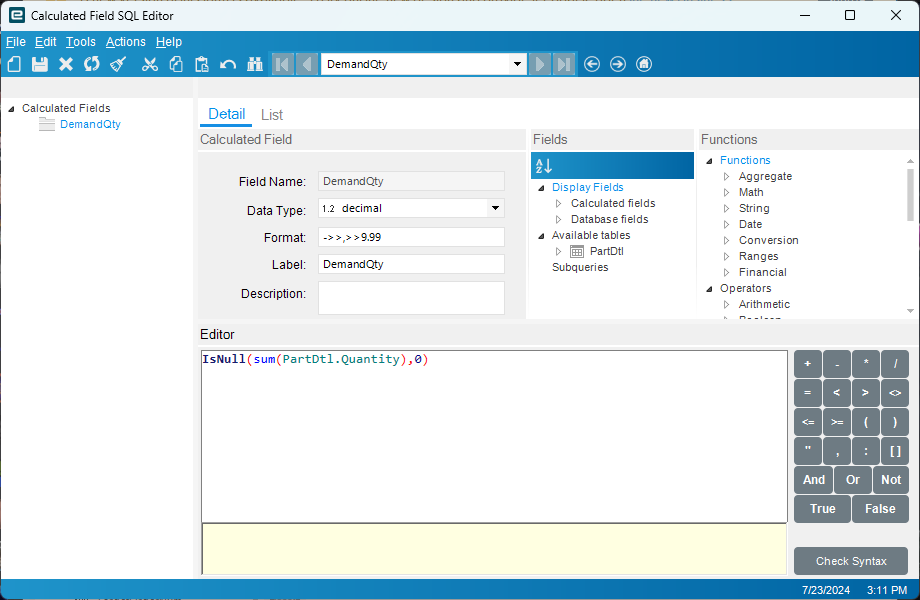Collapse the Display Fields tree node

(x=541, y=187)
